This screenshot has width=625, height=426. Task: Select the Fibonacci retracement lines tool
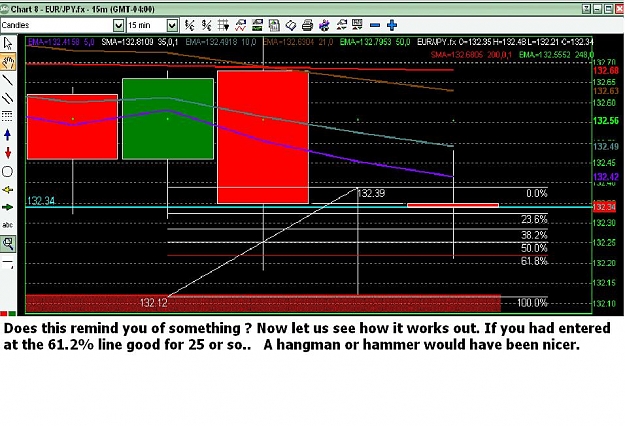[7, 116]
